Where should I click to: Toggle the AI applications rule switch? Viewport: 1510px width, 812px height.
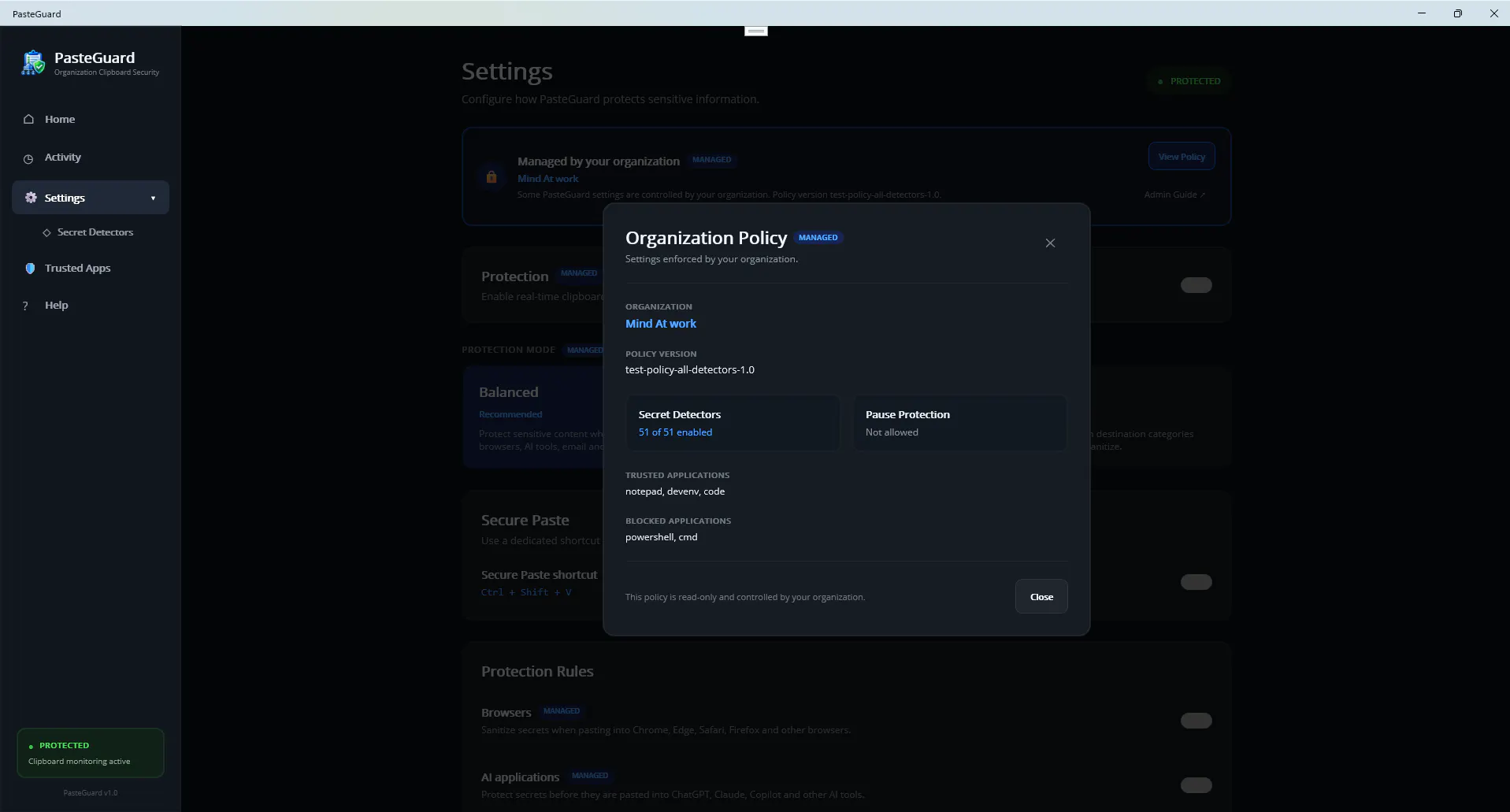(1196, 785)
